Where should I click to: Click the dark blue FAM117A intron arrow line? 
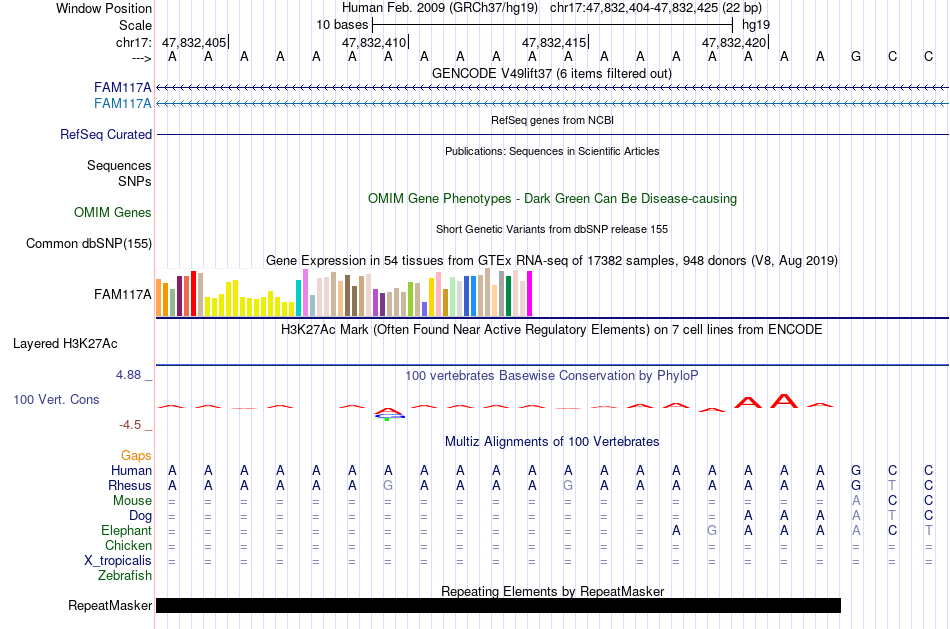[x=552, y=88]
